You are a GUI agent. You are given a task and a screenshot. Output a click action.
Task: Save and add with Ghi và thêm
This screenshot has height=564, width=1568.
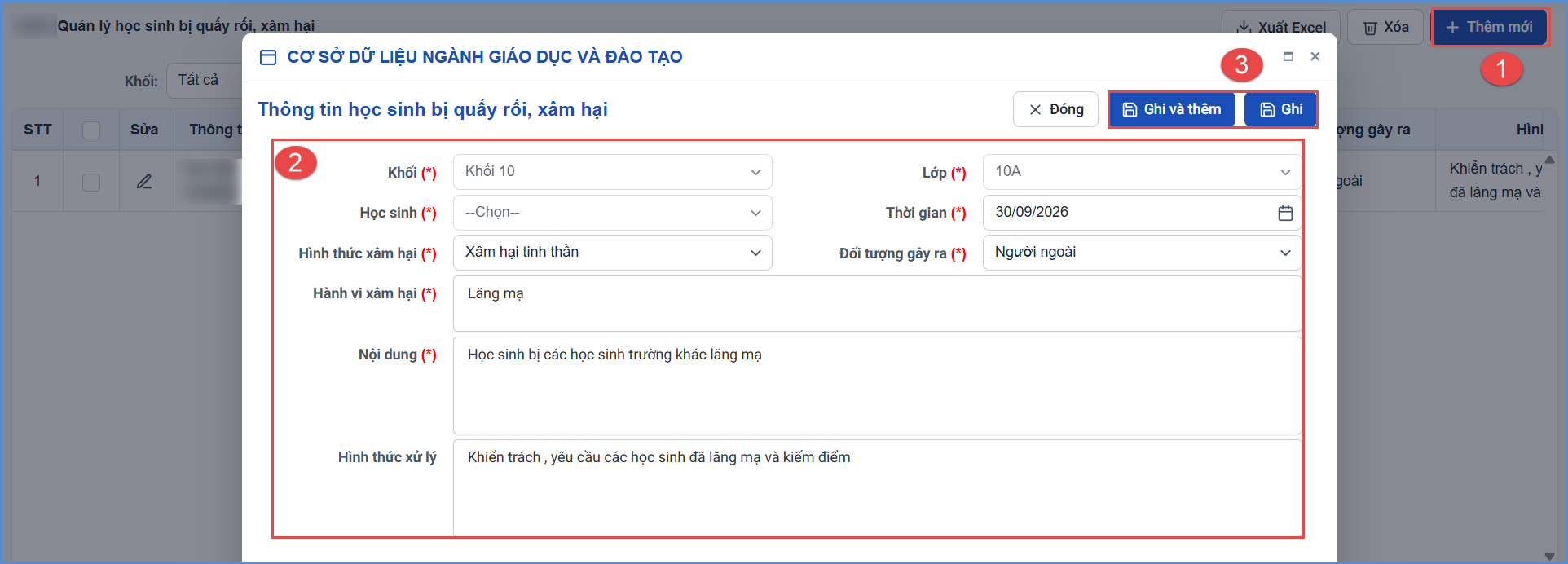coord(1172,109)
